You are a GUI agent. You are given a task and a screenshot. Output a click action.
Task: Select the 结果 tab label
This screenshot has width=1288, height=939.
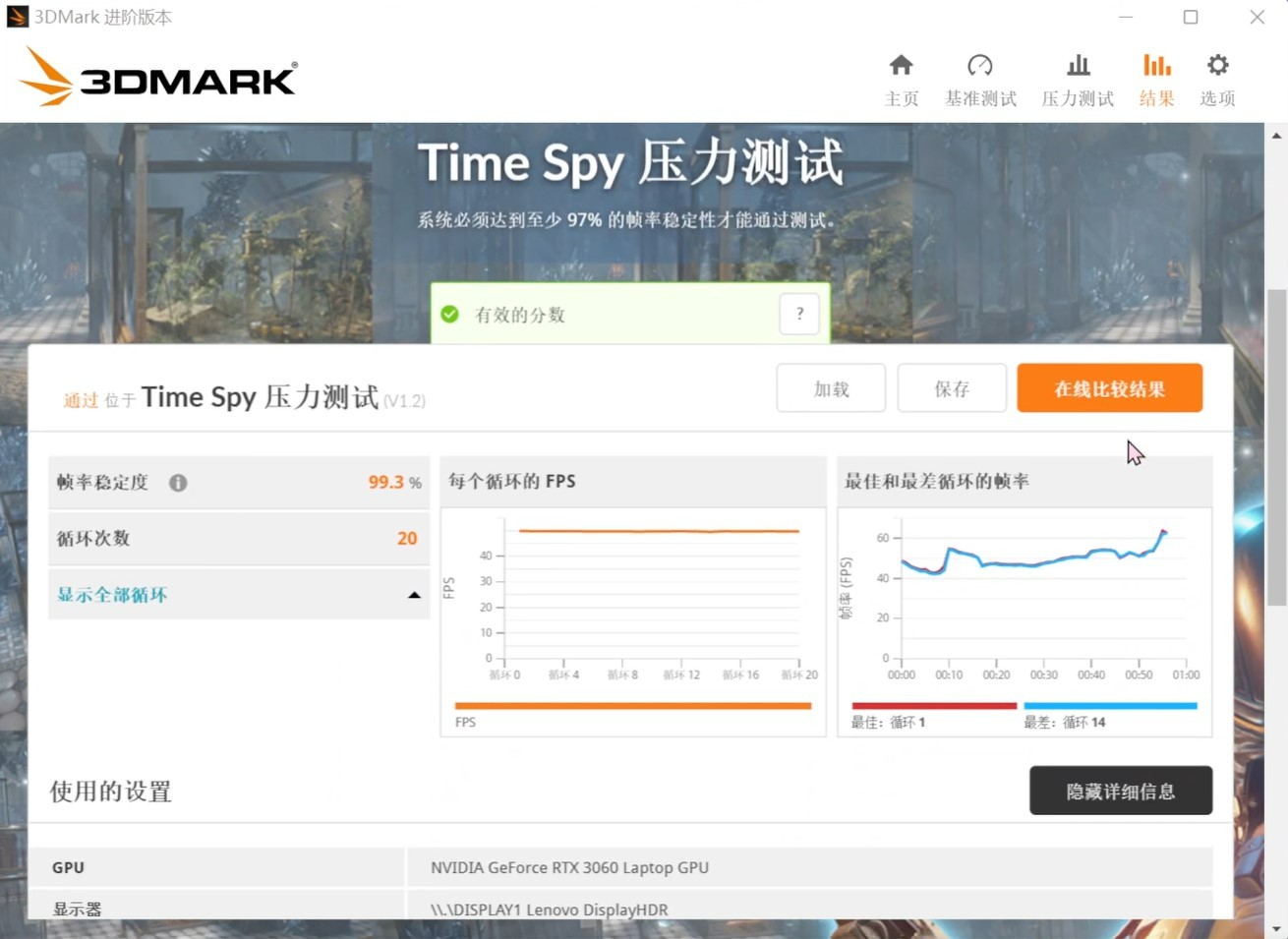point(1157,98)
